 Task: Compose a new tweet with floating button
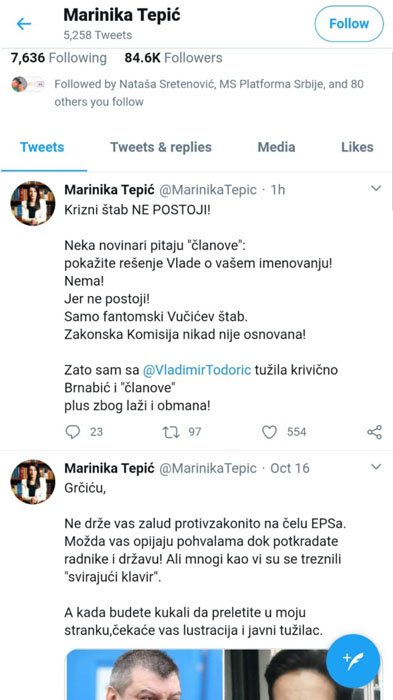click(353, 661)
